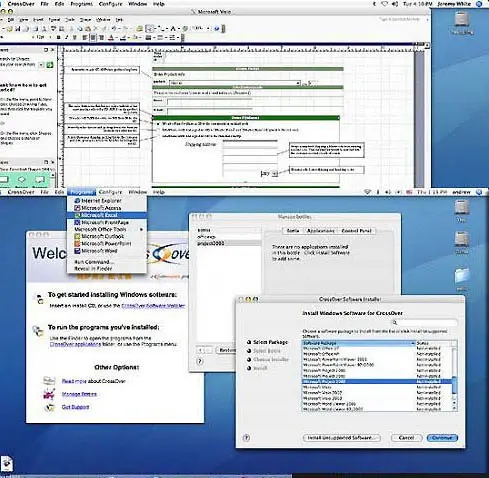Center-align text using the Visio toolbar
This screenshot has width=489, height=478.
(x=93, y=38)
